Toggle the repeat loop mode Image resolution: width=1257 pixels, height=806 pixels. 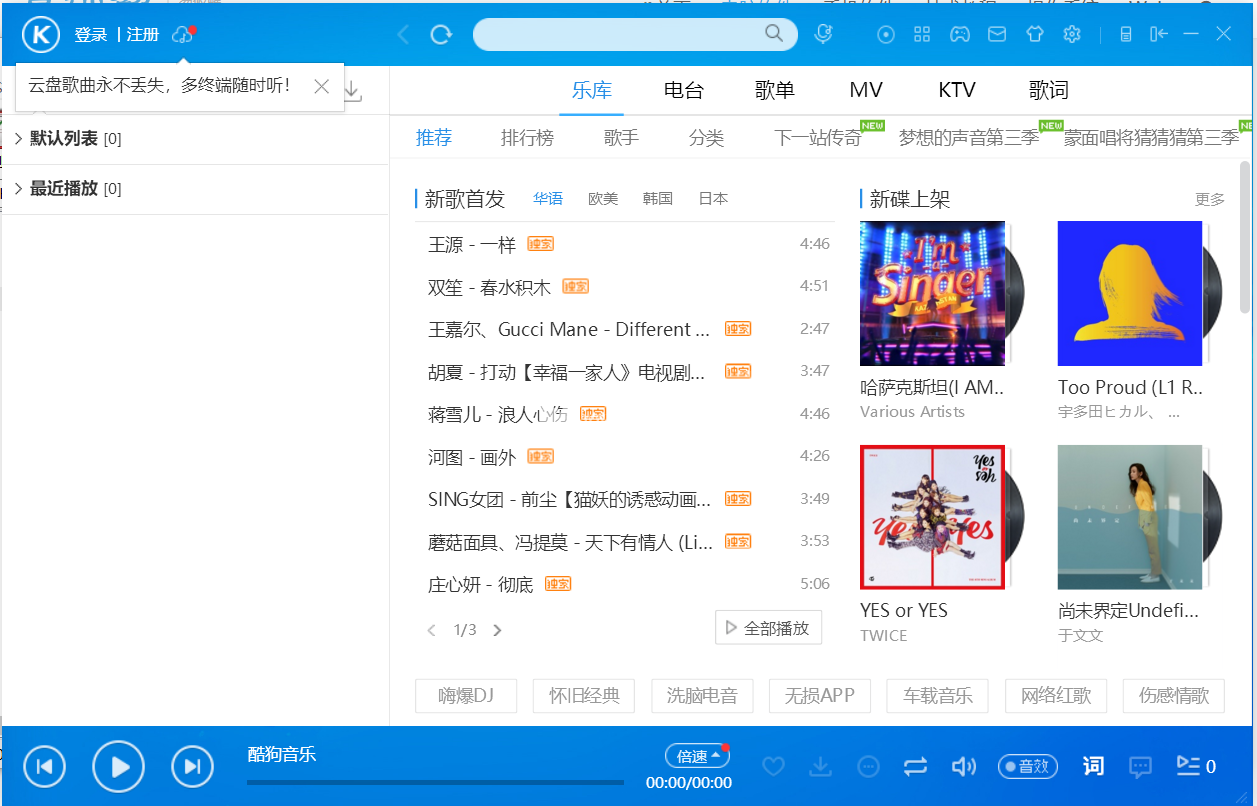pos(916,767)
